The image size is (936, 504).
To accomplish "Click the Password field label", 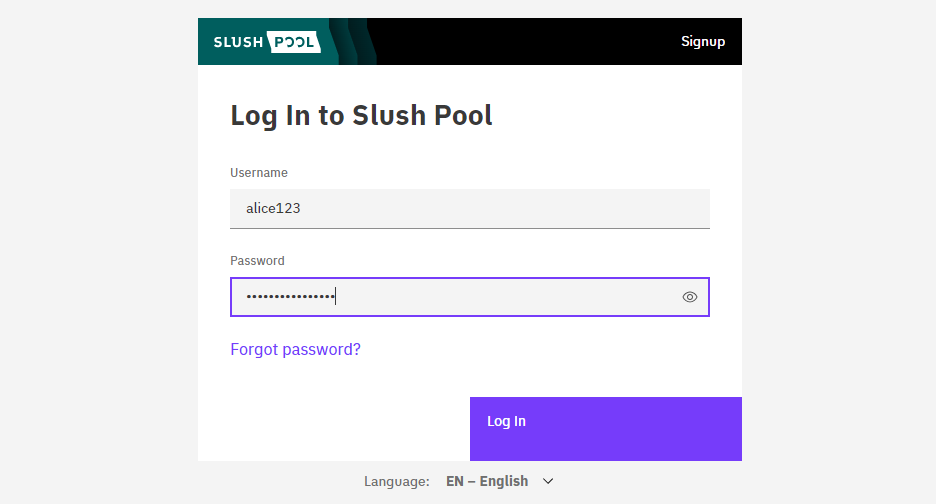I will pos(257,261).
